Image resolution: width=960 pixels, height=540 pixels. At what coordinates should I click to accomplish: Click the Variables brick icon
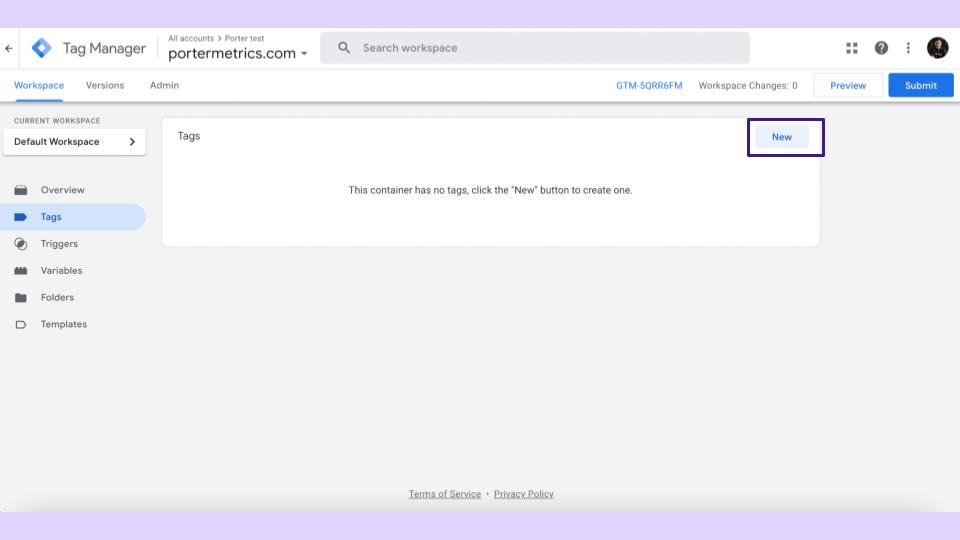tap(21, 271)
